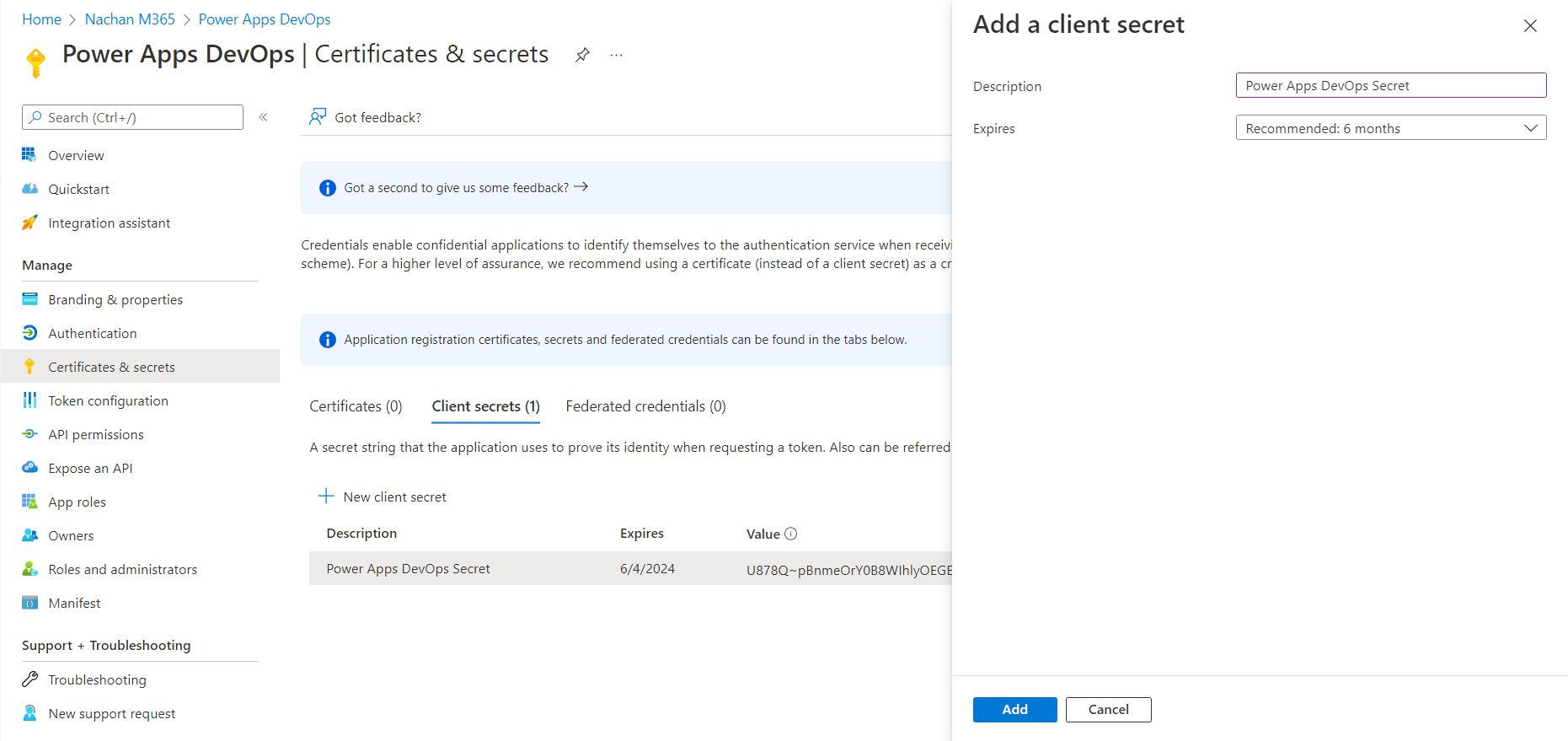Switch to the Certificates (0) tab

(356, 406)
